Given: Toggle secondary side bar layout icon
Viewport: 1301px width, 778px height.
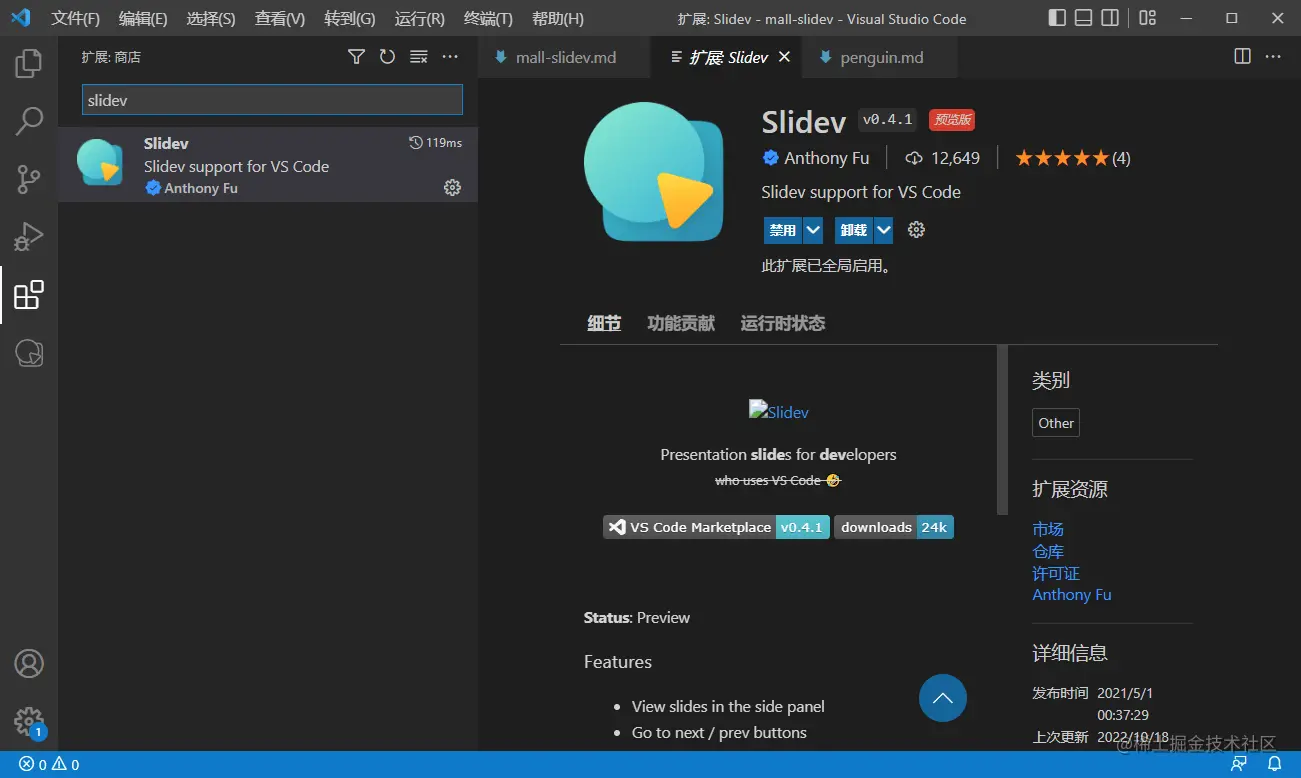Looking at the screenshot, I should point(1110,18).
